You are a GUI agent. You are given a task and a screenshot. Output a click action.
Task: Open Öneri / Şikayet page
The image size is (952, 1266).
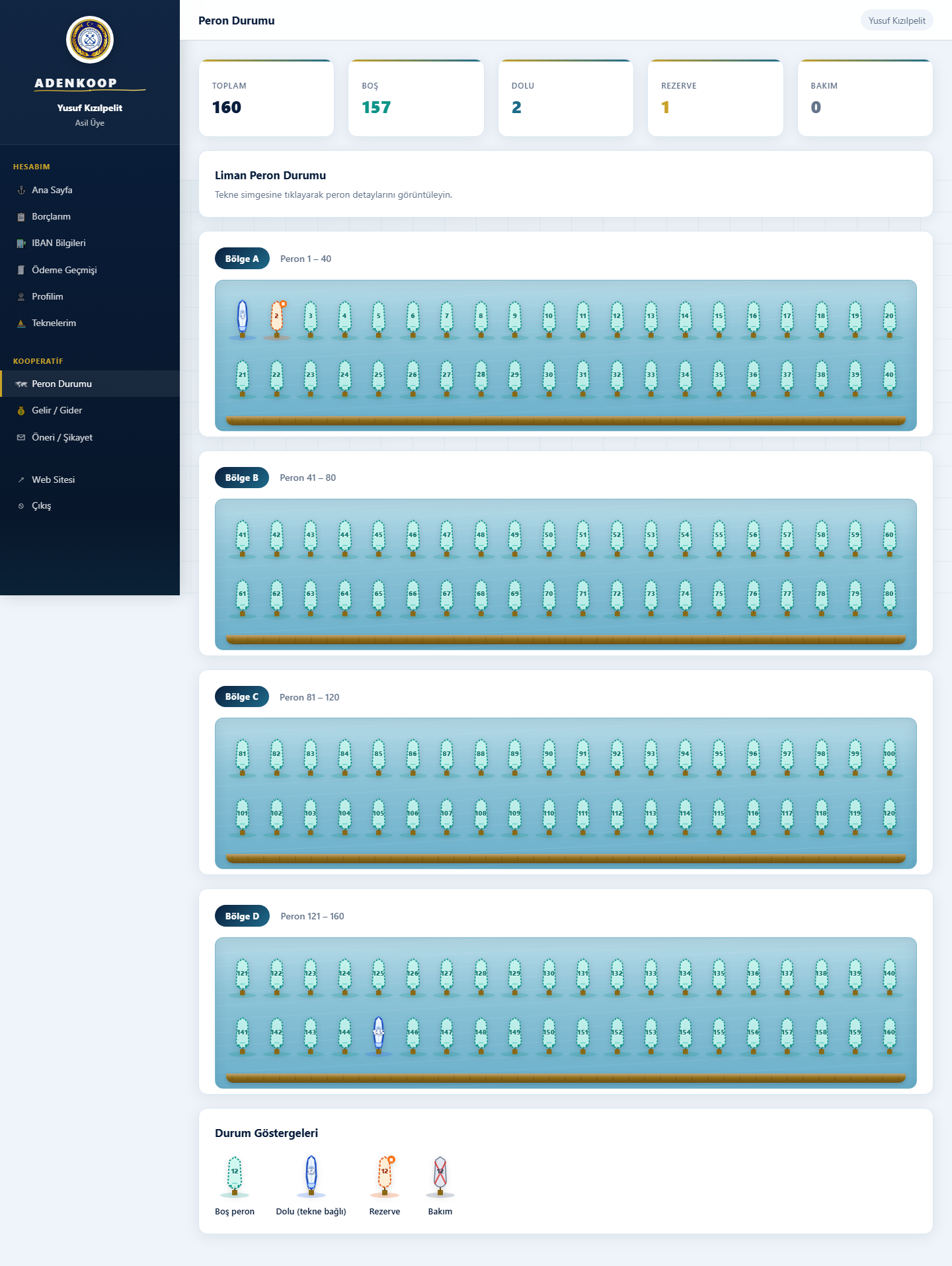tap(90, 437)
